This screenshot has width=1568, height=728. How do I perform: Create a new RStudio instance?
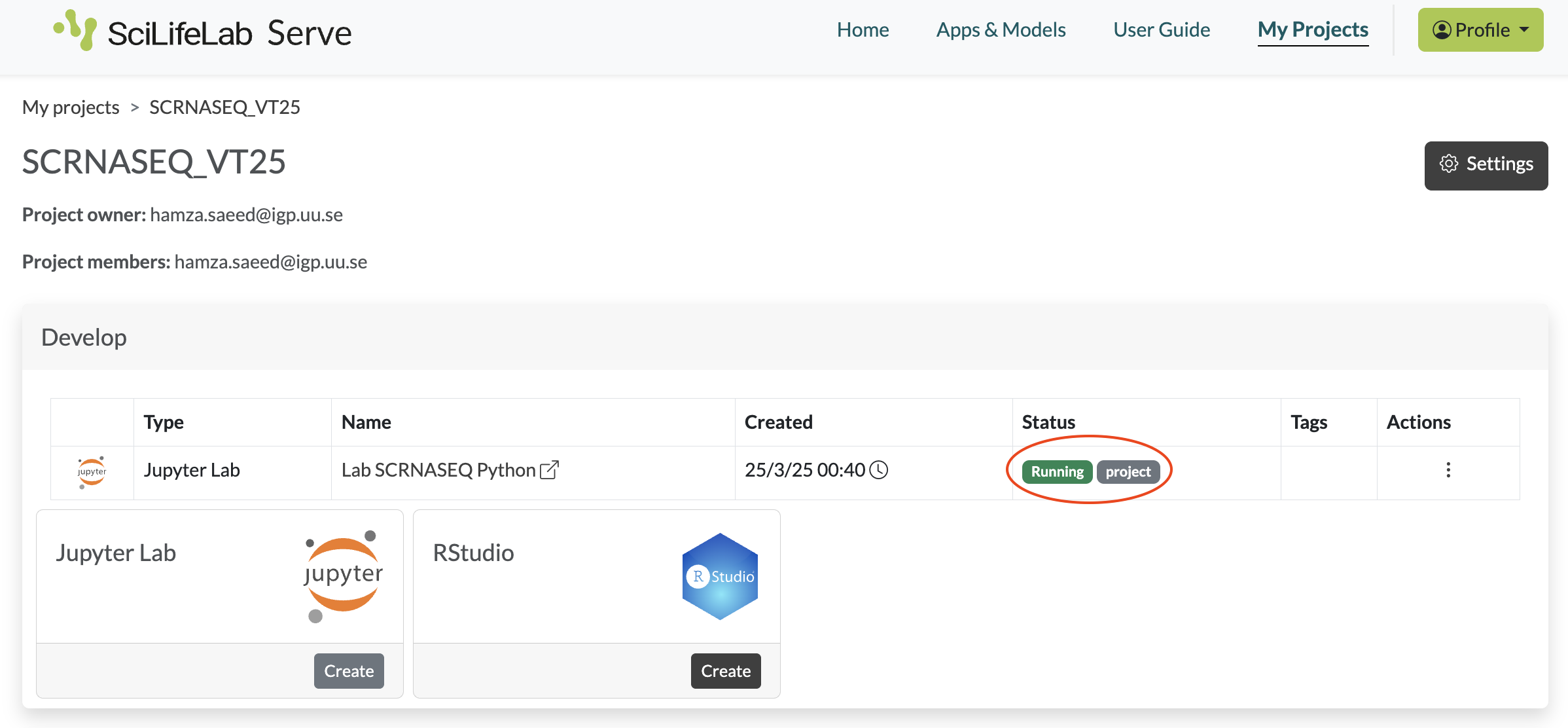[726, 670]
